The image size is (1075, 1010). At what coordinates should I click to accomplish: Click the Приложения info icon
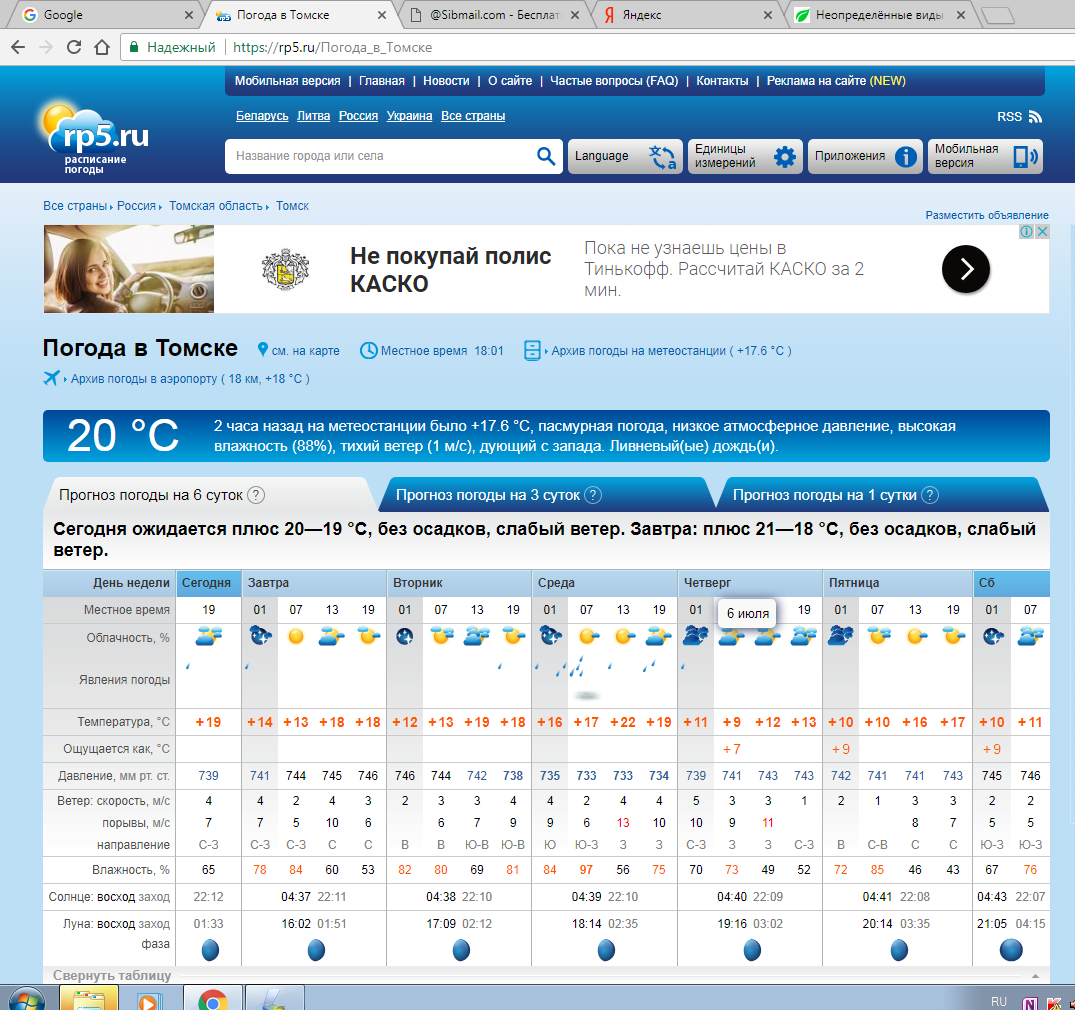[906, 157]
